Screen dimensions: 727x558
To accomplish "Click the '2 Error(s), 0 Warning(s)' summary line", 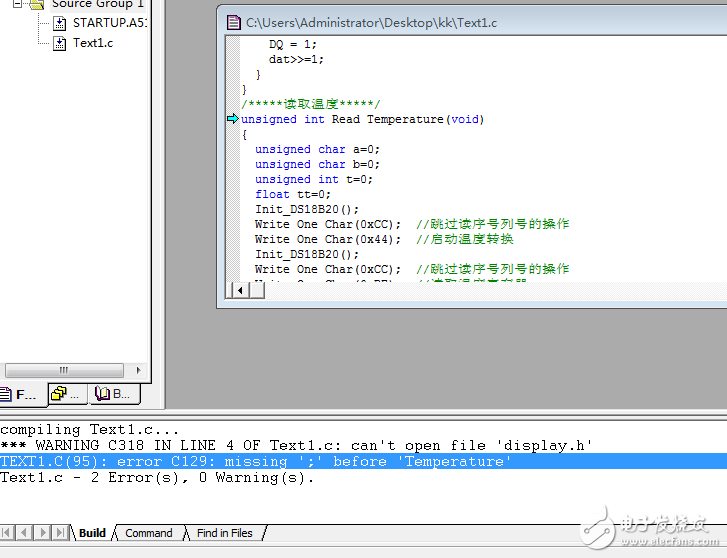I will (157, 478).
